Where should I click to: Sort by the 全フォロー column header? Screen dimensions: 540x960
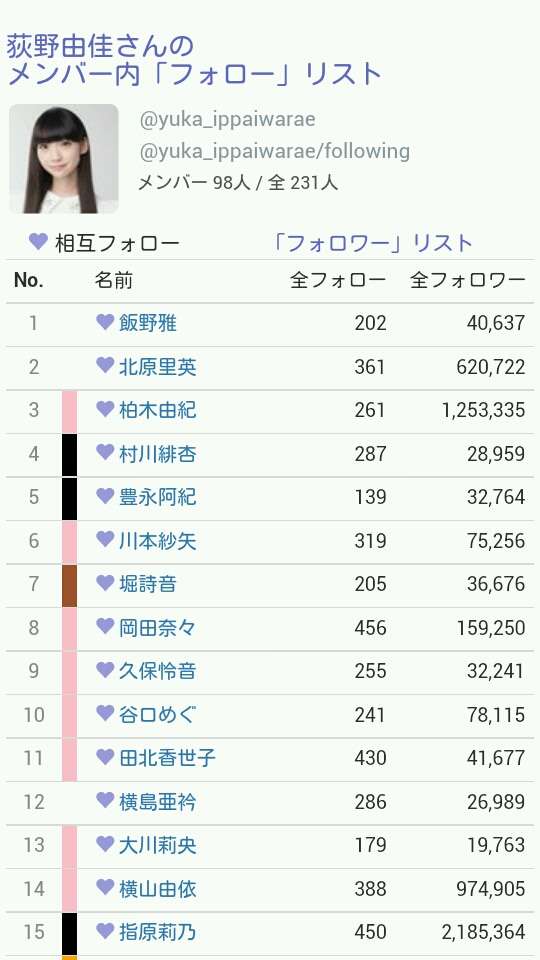click(338, 280)
